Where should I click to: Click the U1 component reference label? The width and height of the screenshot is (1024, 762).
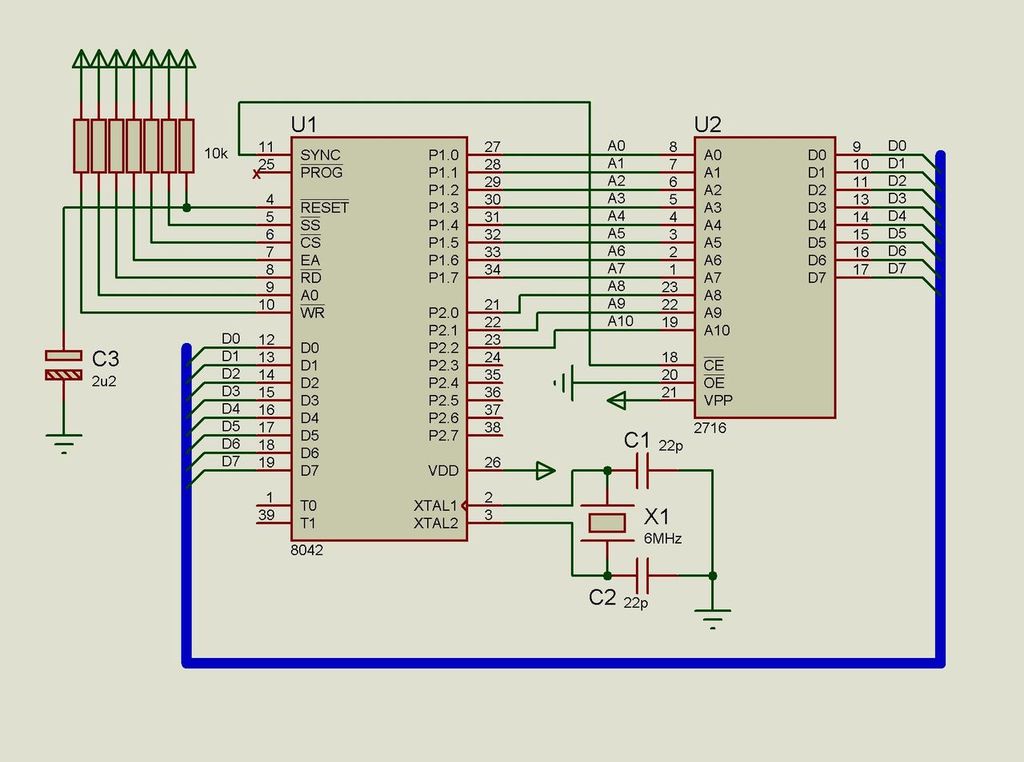[303, 122]
